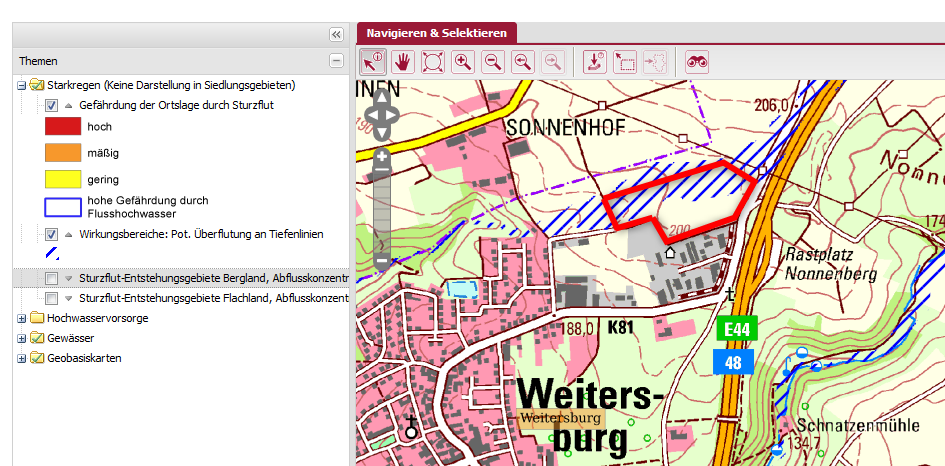The height and width of the screenshot is (466, 945).
Task: Click the map zoom level slider bar
Action: coord(381,210)
